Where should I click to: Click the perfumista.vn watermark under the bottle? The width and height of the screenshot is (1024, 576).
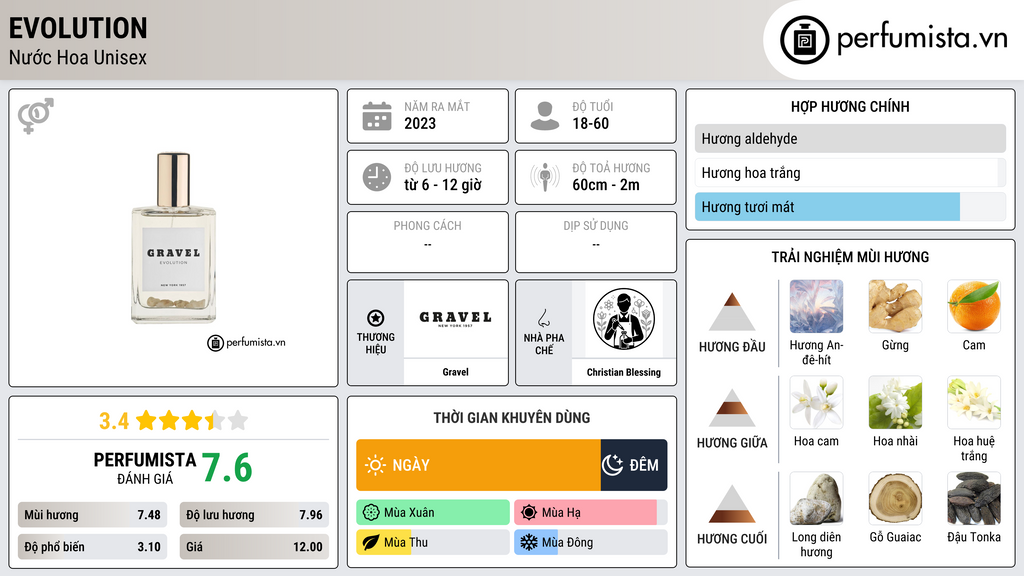point(247,342)
